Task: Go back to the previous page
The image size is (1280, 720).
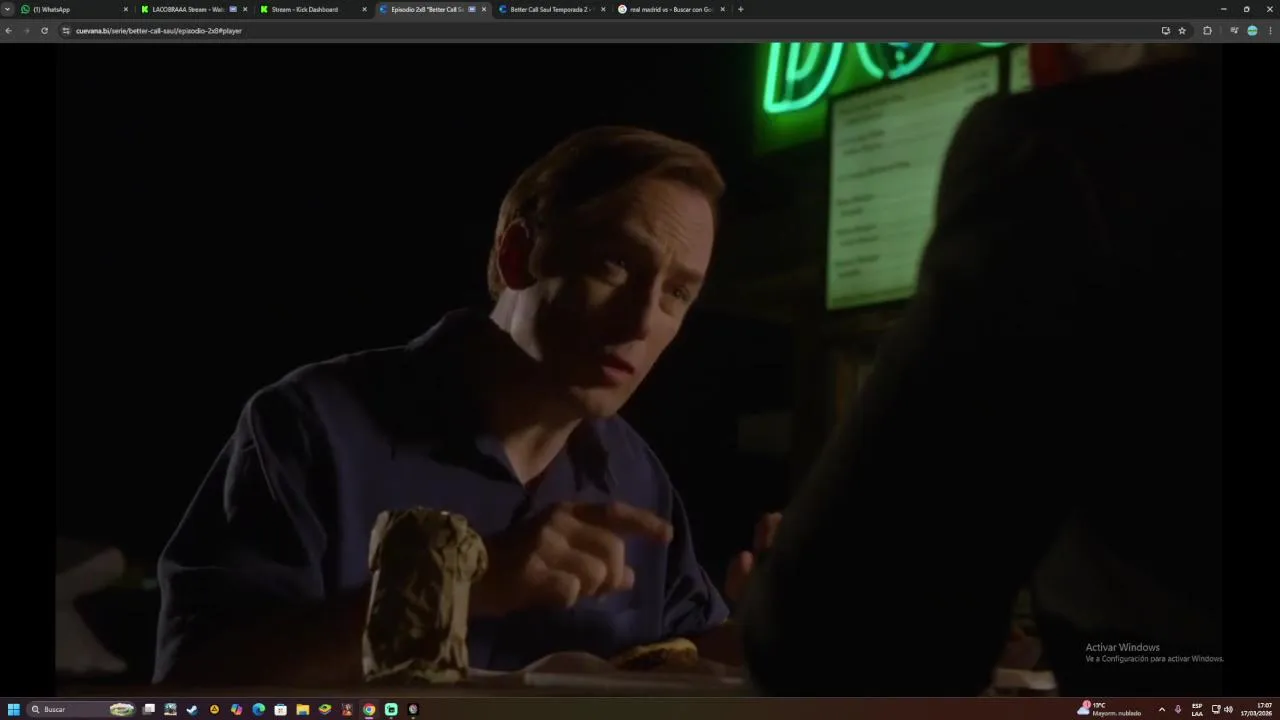Action: click(8, 31)
